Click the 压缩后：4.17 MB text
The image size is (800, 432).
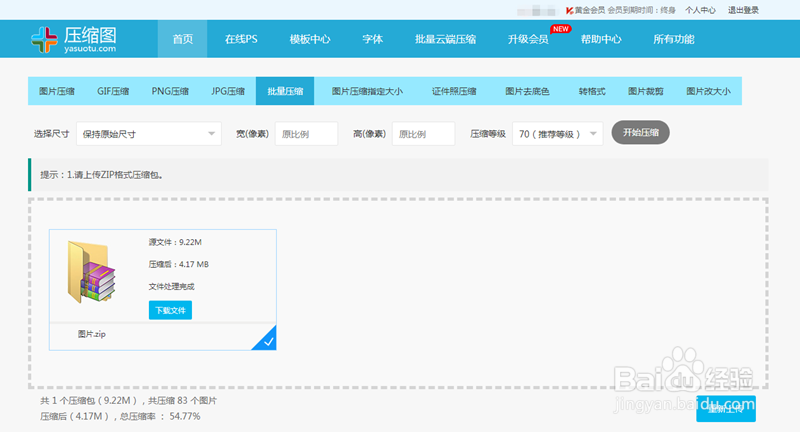coord(179,264)
